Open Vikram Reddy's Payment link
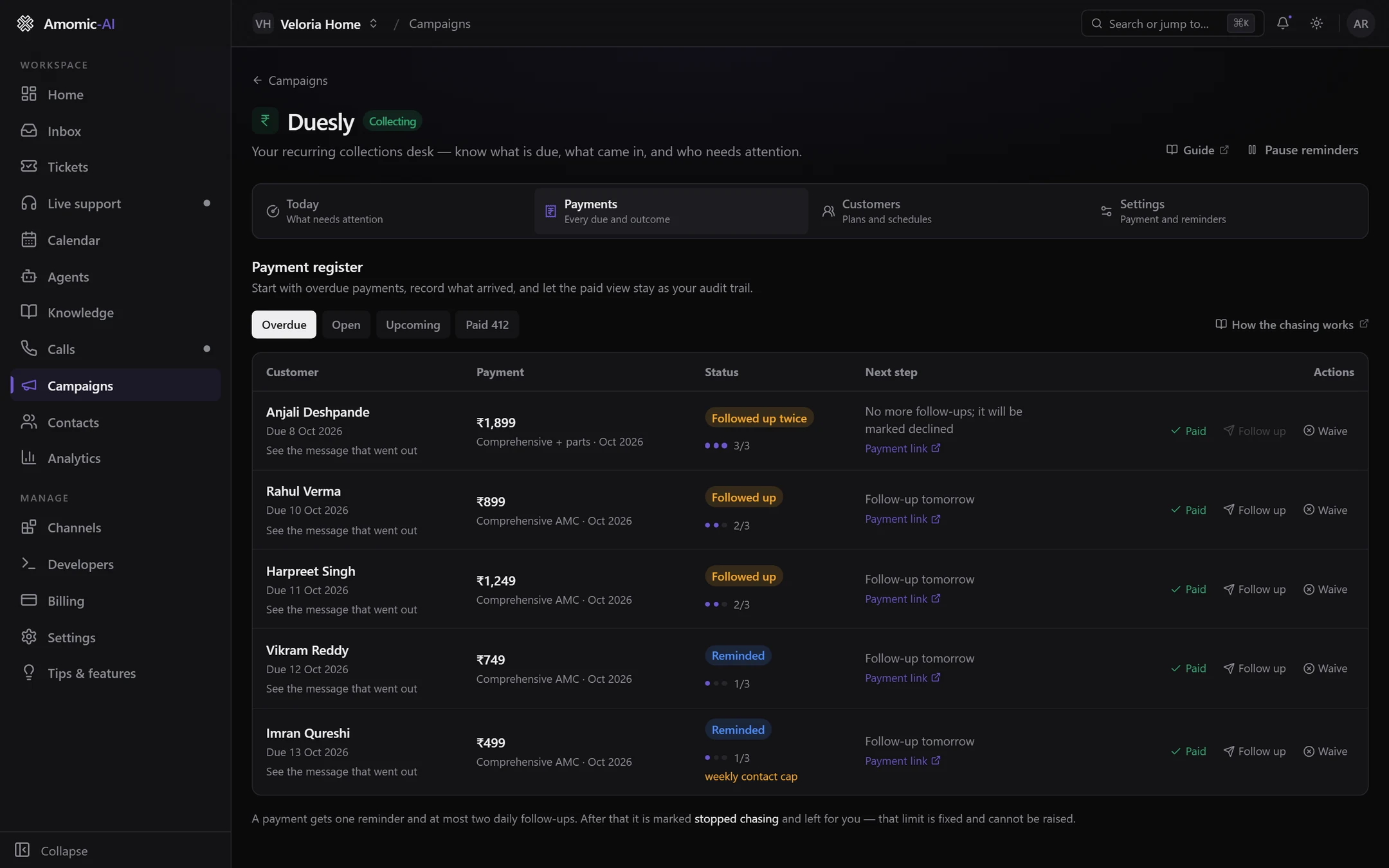Viewport: 1389px width, 868px height. click(903, 678)
